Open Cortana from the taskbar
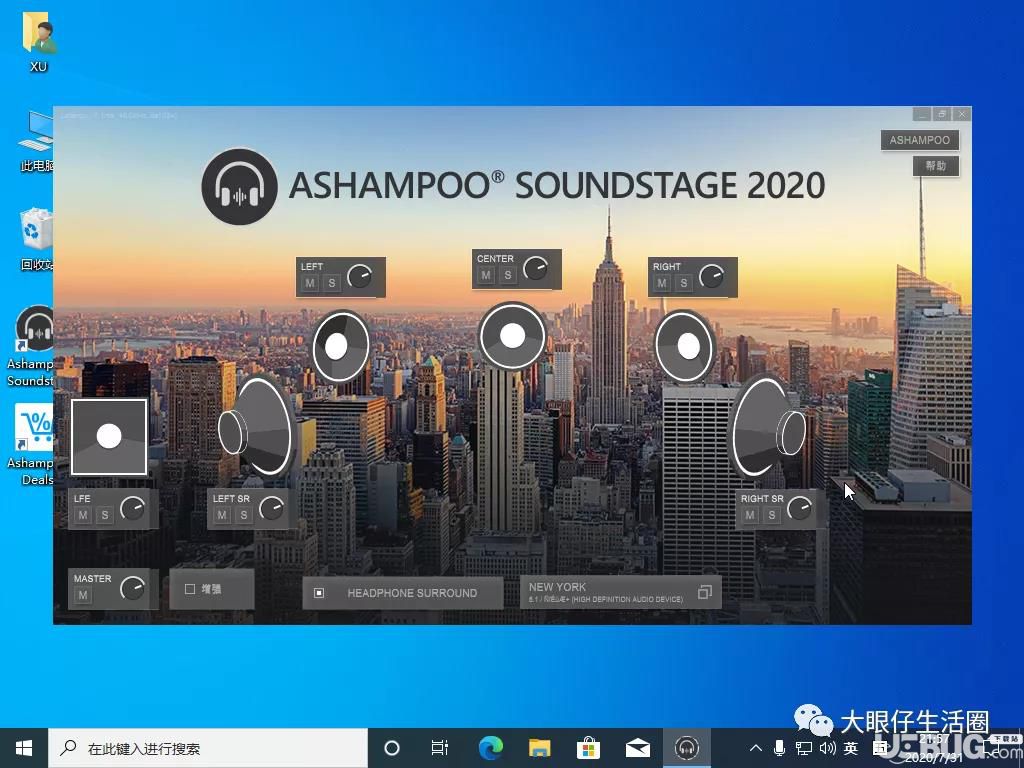The height and width of the screenshot is (768, 1024). (391, 748)
